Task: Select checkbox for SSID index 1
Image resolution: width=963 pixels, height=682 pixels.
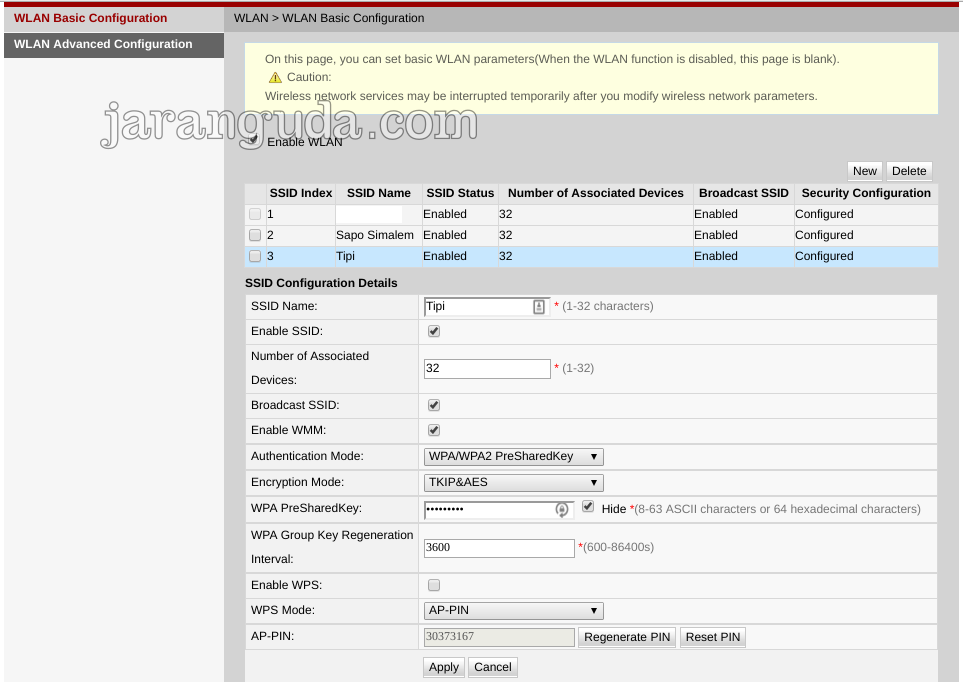Action: pos(255,214)
